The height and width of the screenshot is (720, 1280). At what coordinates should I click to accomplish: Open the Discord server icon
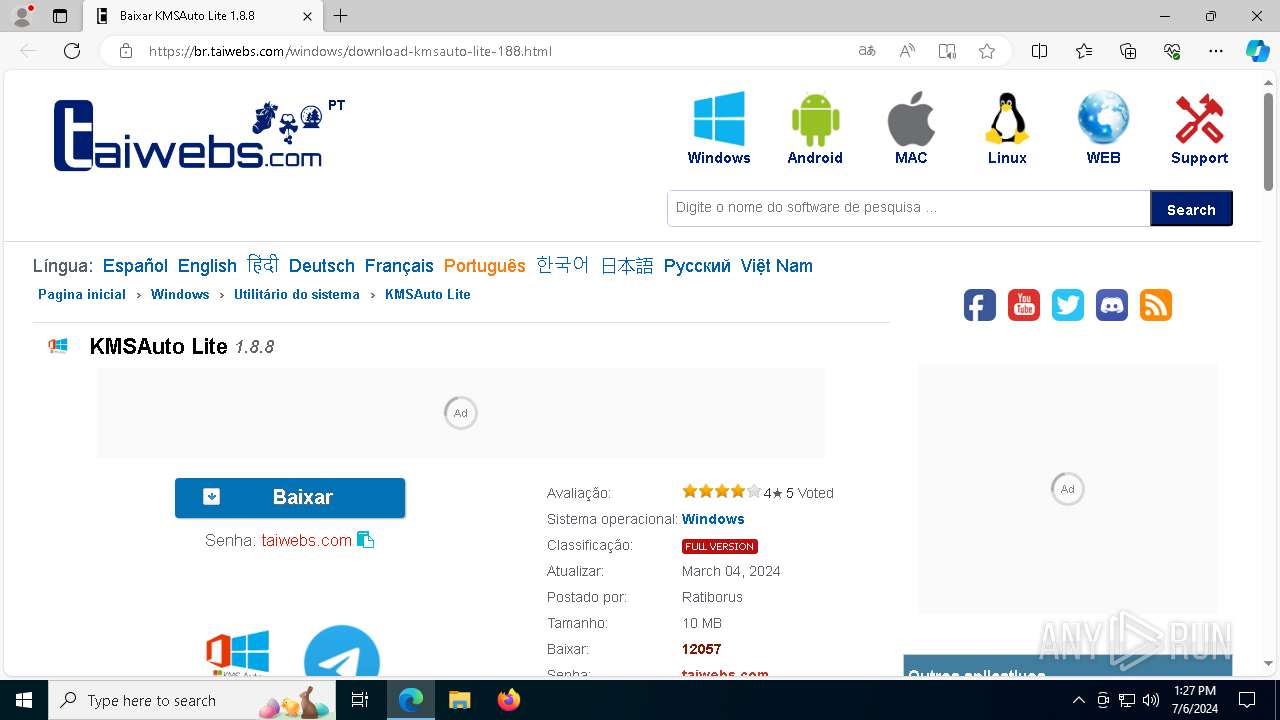(1112, 305)
